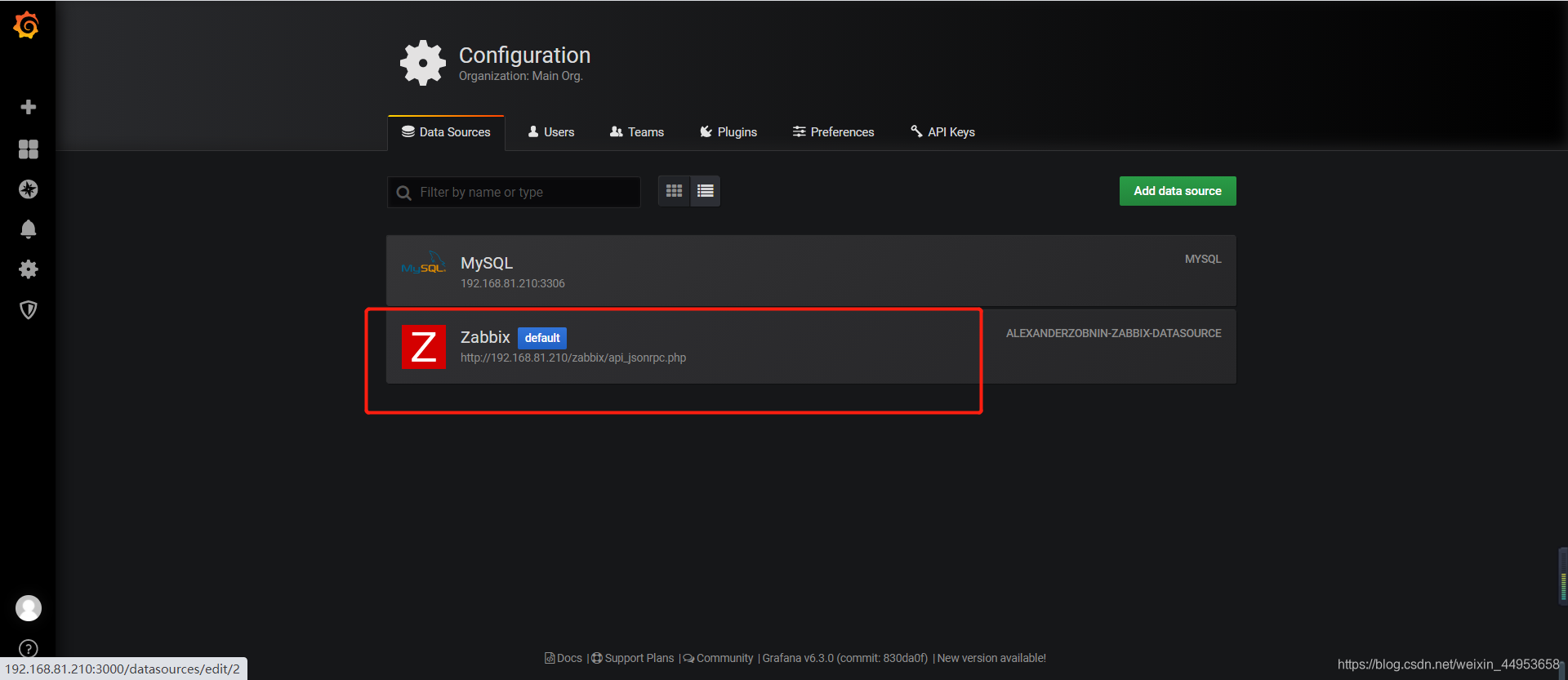Click the MYSQL type label
This screenshot has height=680, width=1568.
1203,259
